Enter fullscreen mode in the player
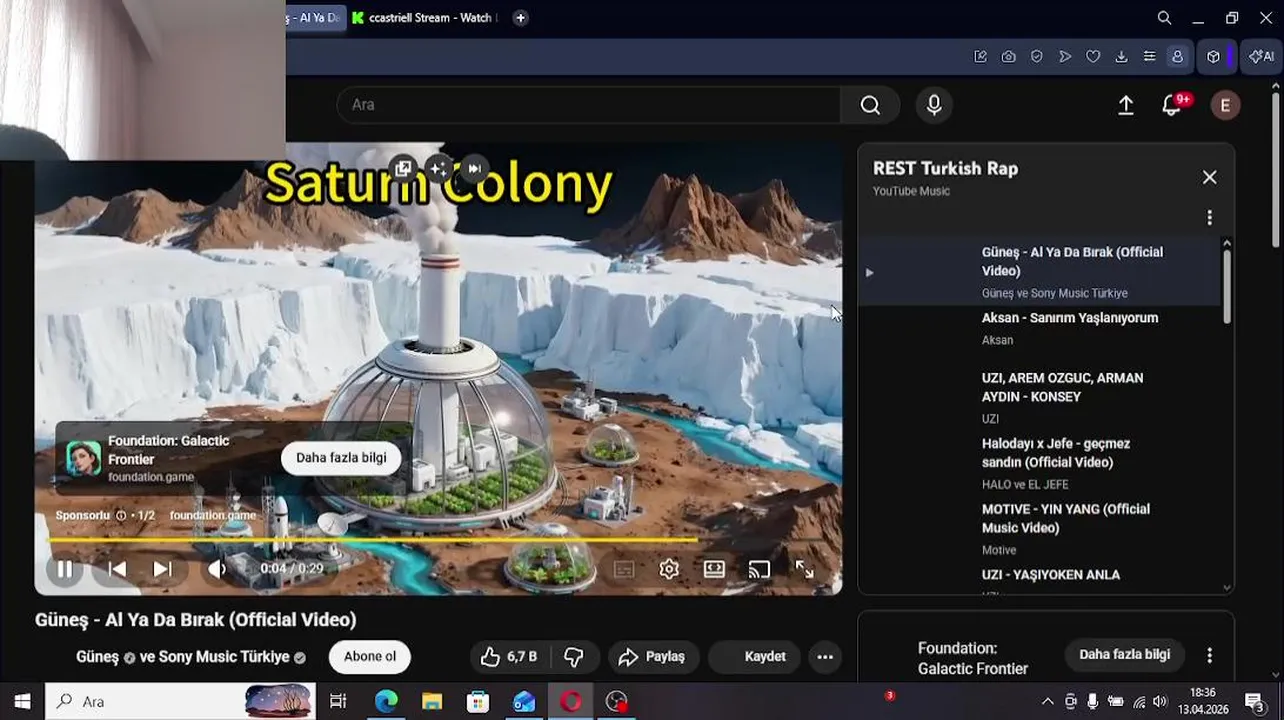Viewport: 1284px width, 720px height. pos(804,569)
